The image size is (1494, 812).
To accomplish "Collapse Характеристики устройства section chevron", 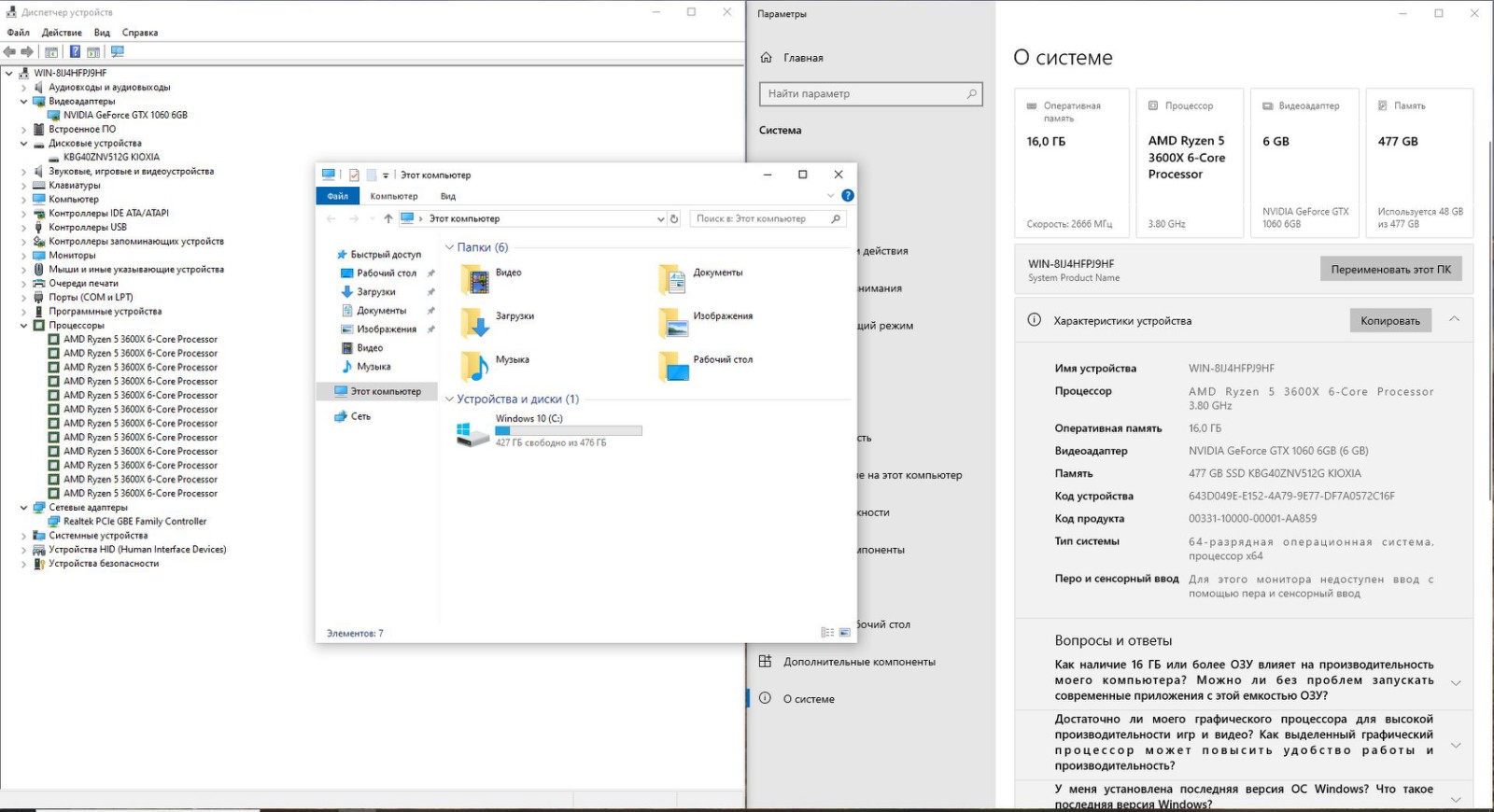I will 1454,319.
